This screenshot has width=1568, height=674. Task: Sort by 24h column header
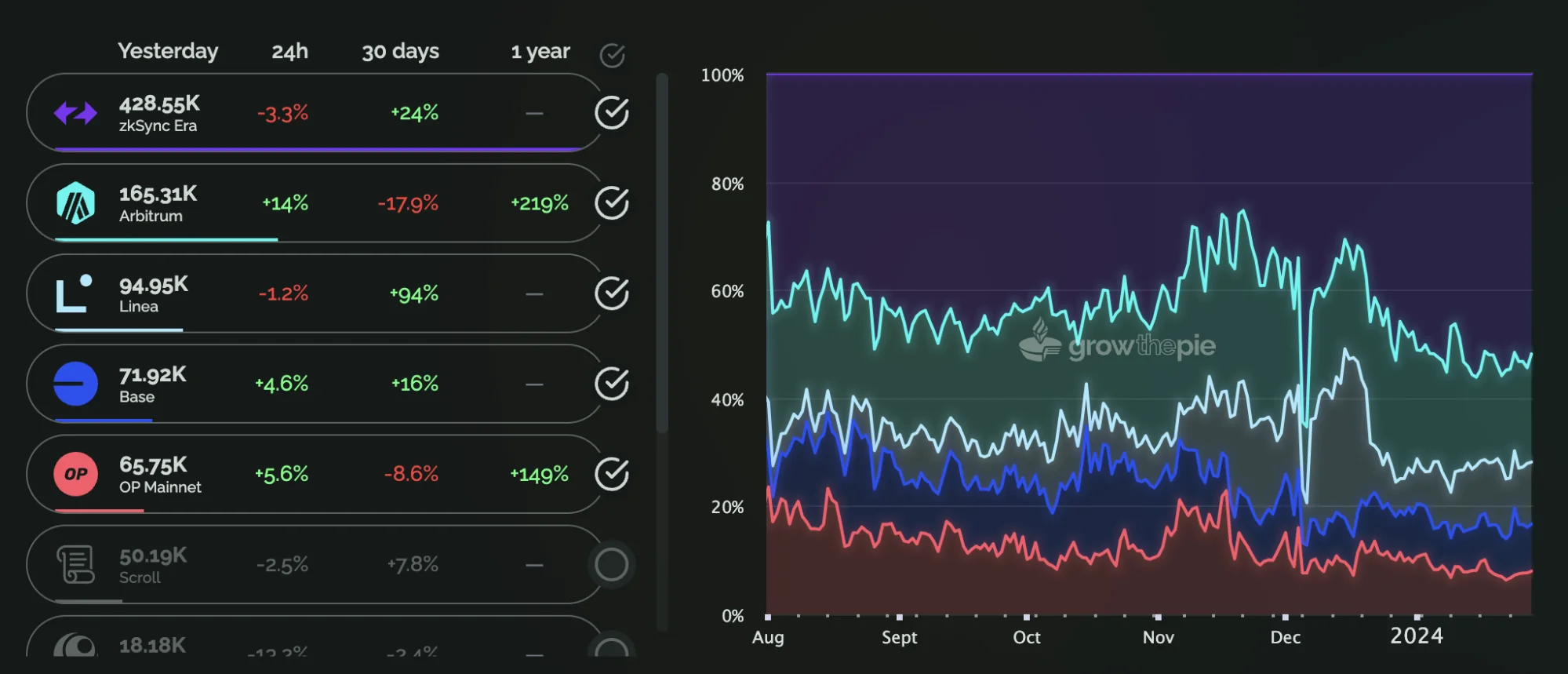[x=289, y=51]
